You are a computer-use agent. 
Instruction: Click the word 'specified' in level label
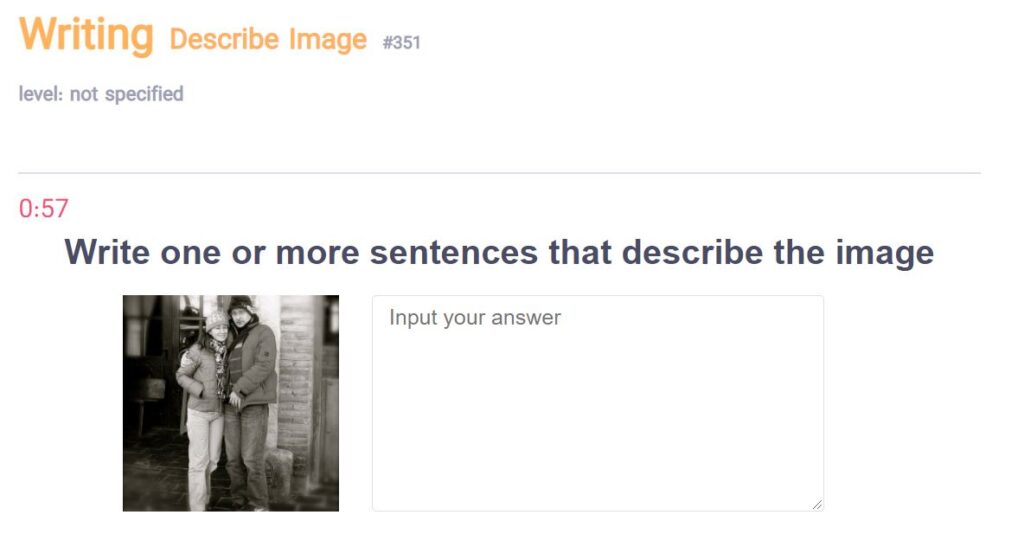click(144, 94)
